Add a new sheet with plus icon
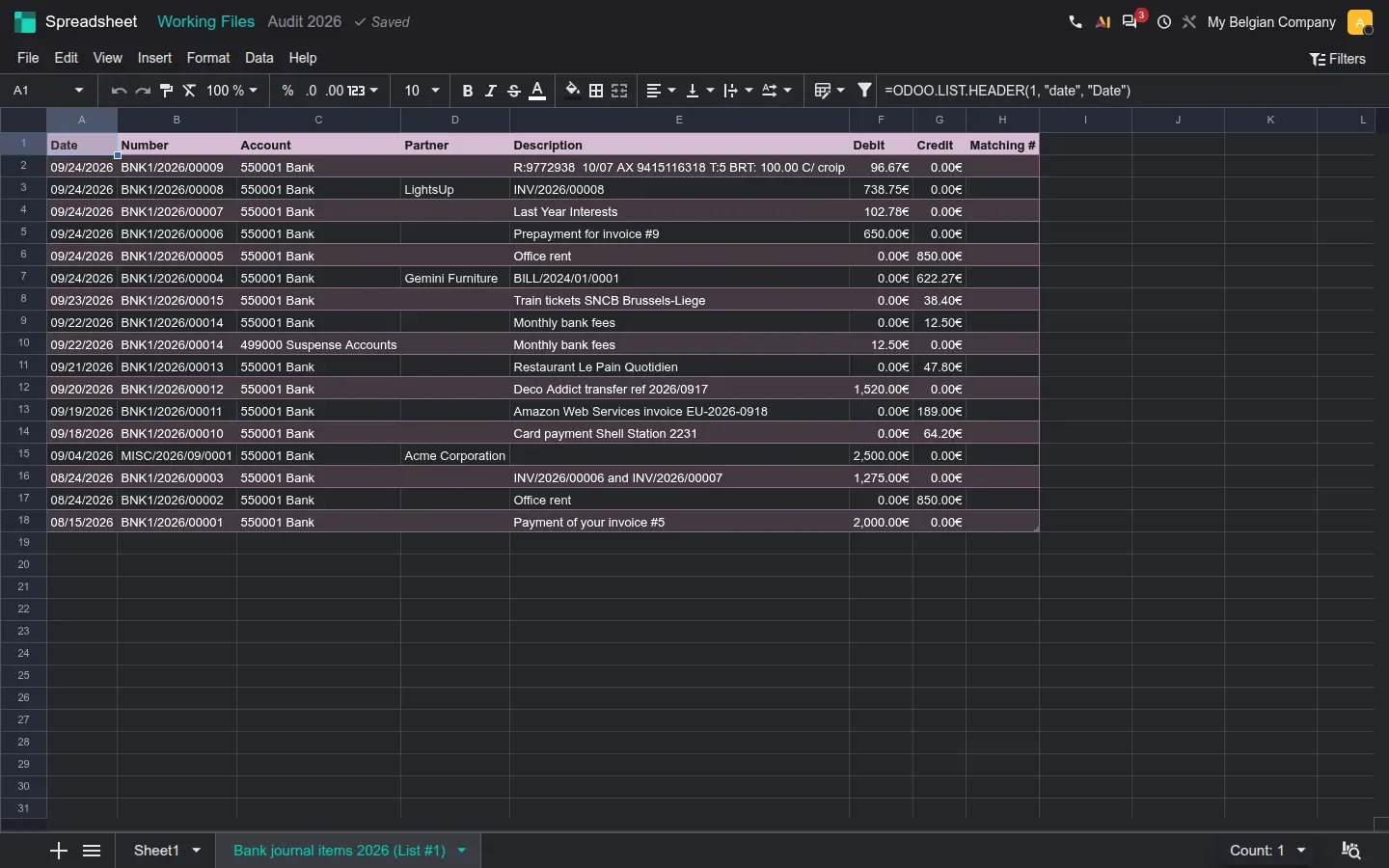This screenshot has height=868, width=1389. pos(59,851)
